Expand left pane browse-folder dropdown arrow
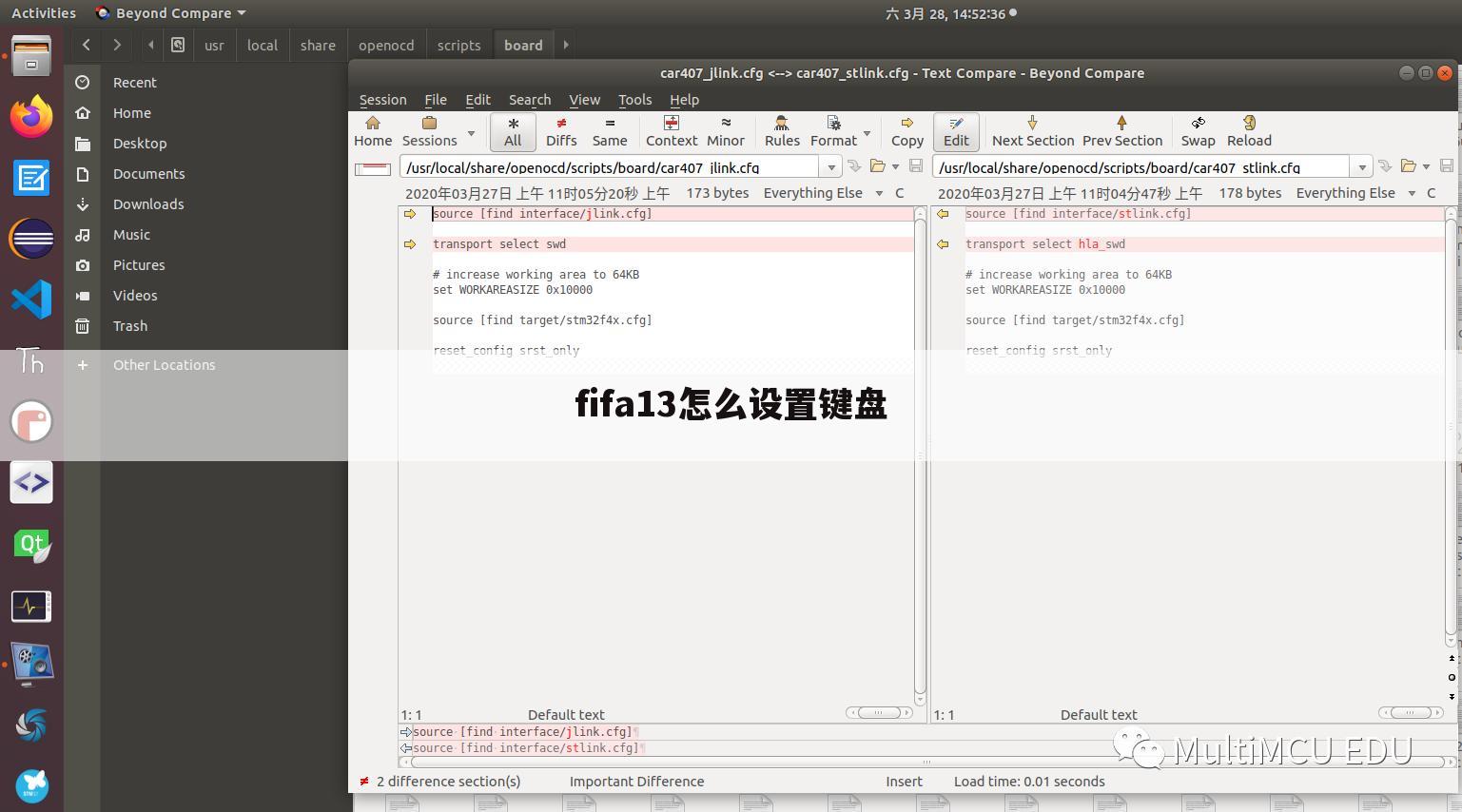Screen dimensions: 1462x812 coord(895,167)
